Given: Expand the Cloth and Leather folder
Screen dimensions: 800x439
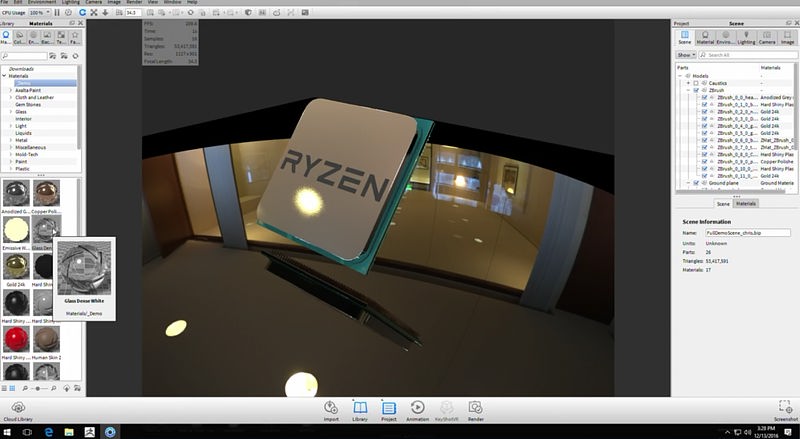Looking at the screenshot, I should tap(11, 97).
